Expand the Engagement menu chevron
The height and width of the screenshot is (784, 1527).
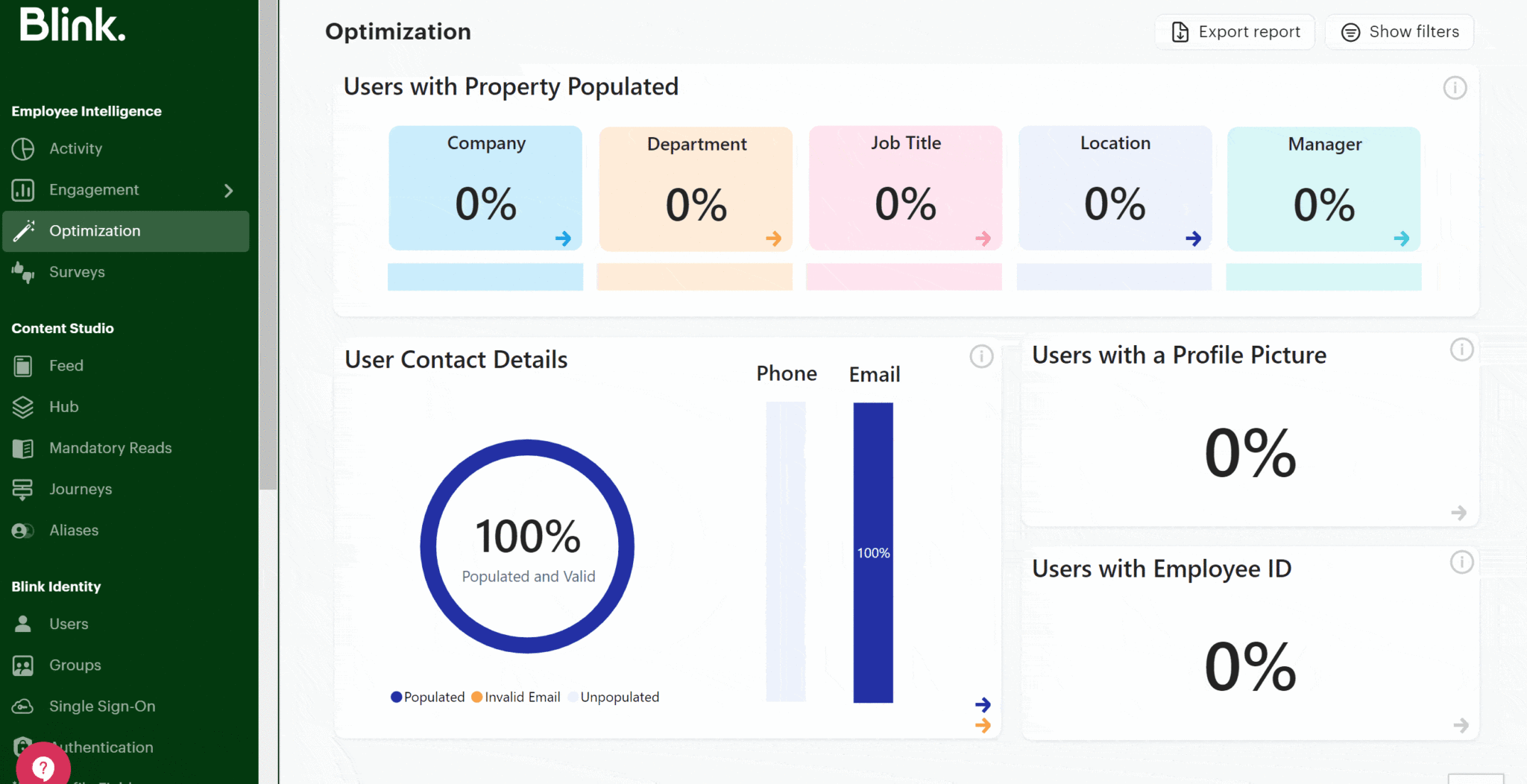[229, 190]
